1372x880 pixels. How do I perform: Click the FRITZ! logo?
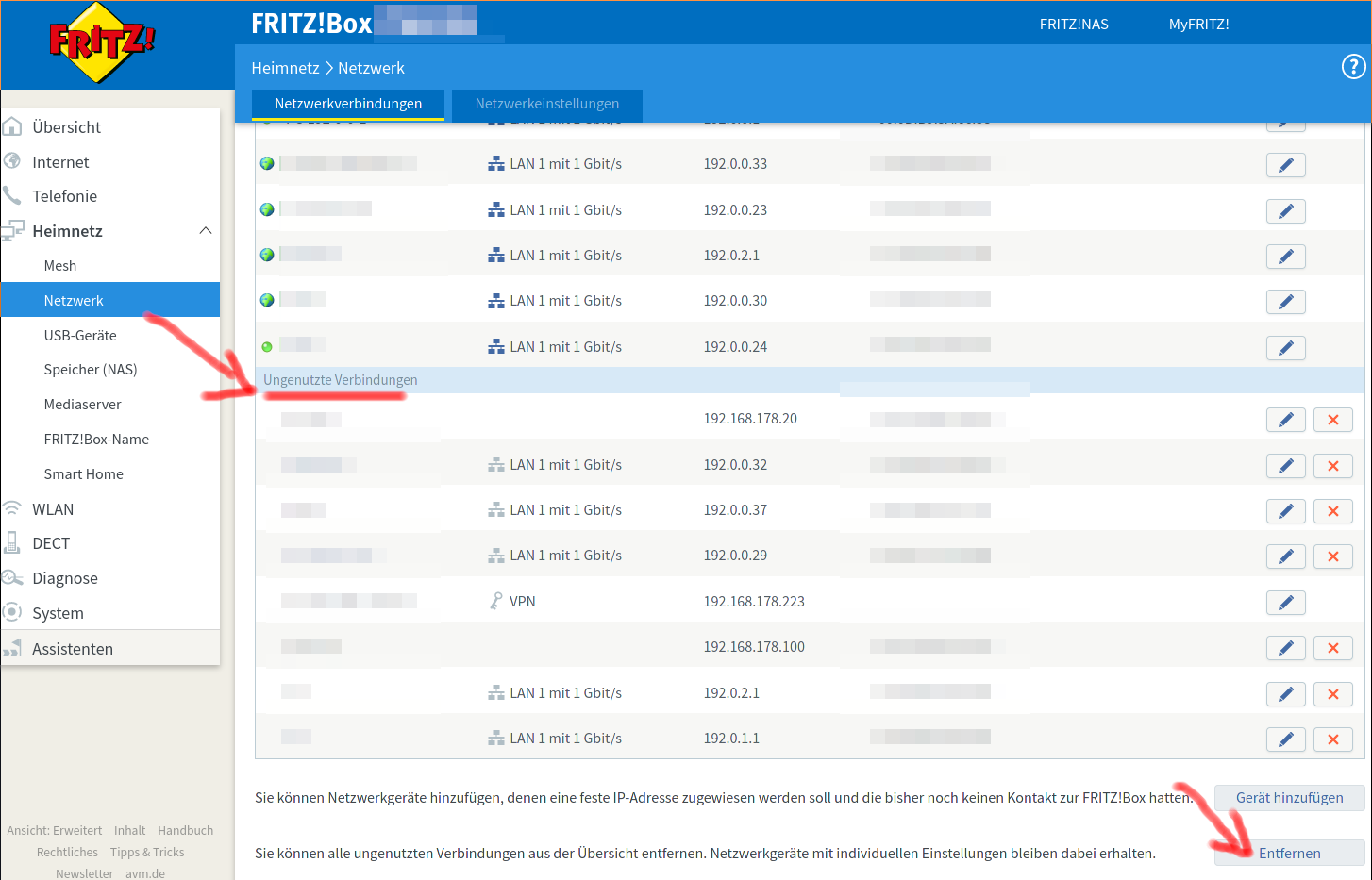point(102,42)
